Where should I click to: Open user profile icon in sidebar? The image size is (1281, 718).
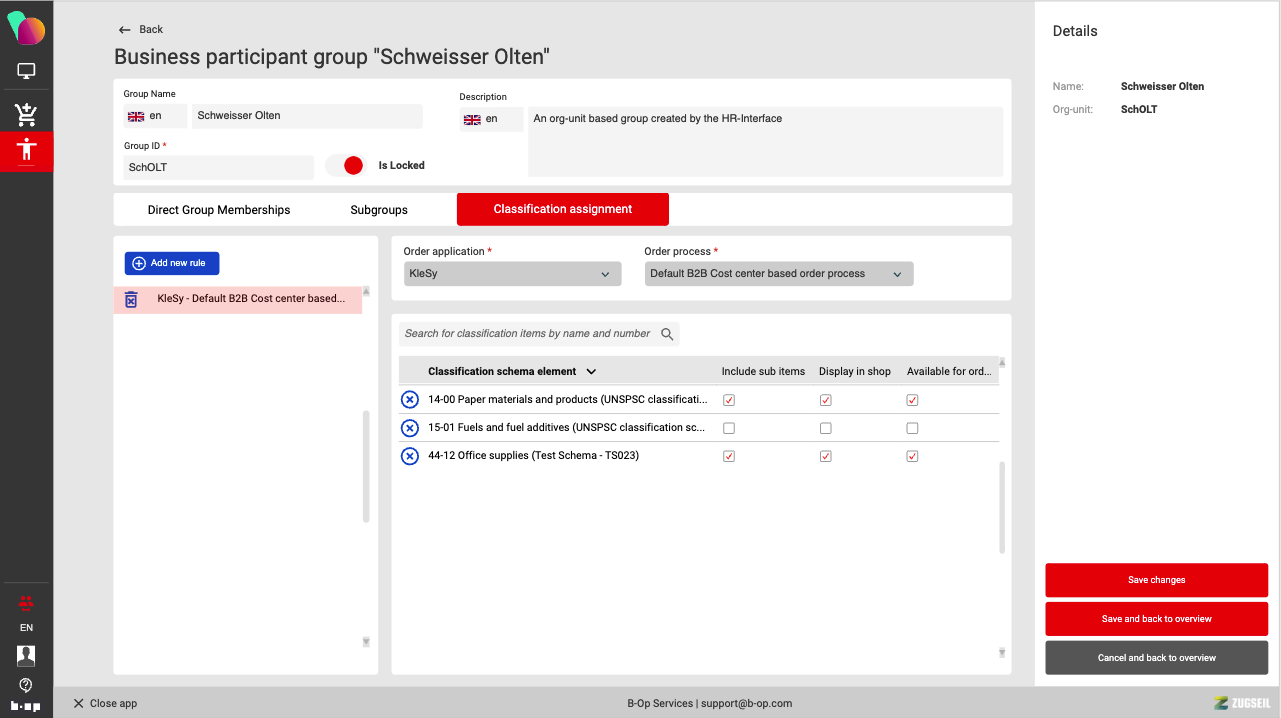pos(26,655)
